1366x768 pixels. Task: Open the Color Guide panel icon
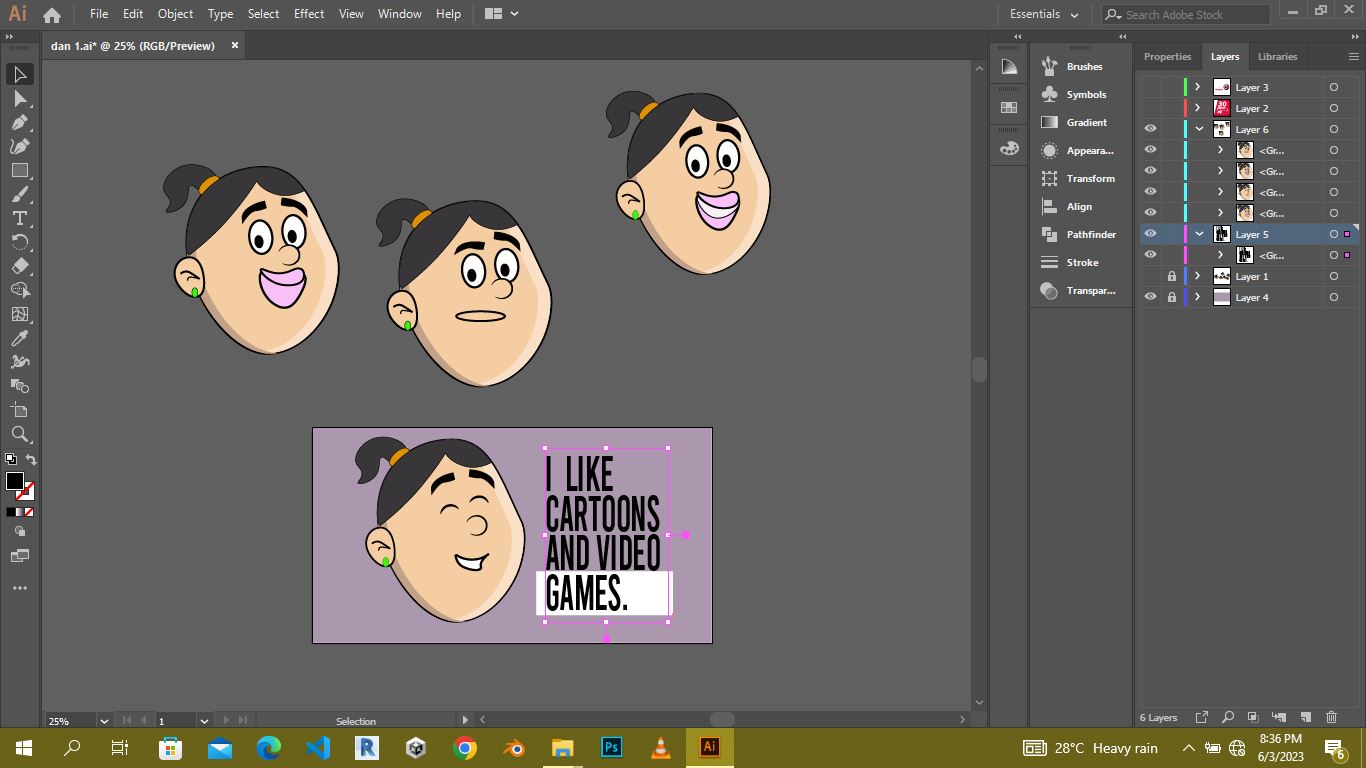(x=1009, y=66)
